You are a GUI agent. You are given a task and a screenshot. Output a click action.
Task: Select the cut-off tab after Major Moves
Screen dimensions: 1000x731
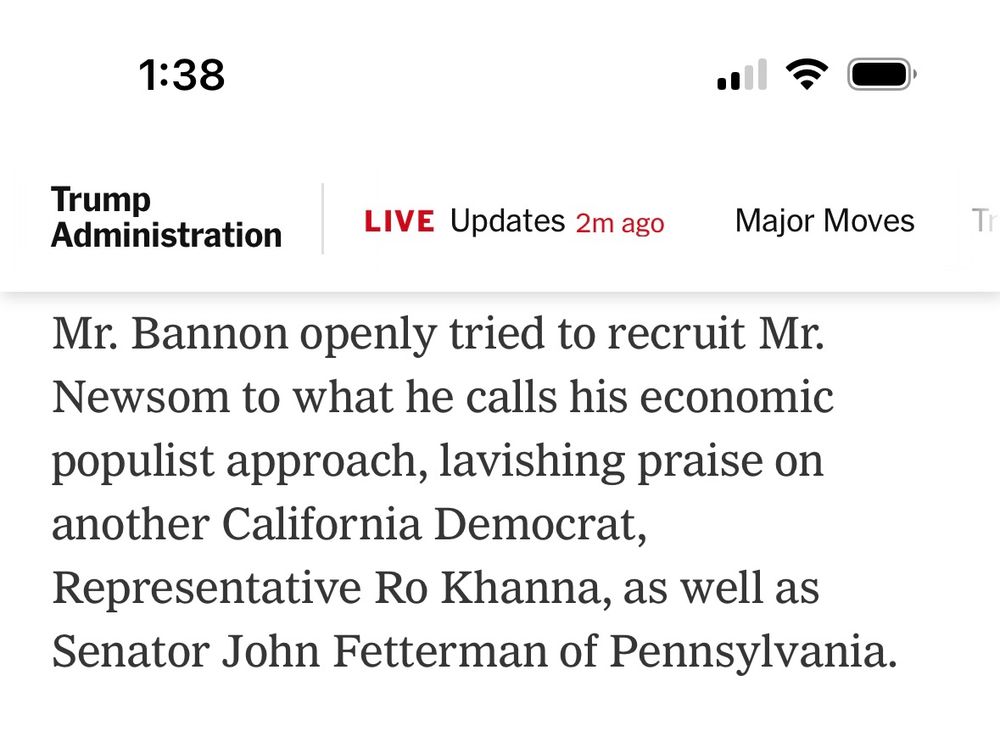pos(982,220)
